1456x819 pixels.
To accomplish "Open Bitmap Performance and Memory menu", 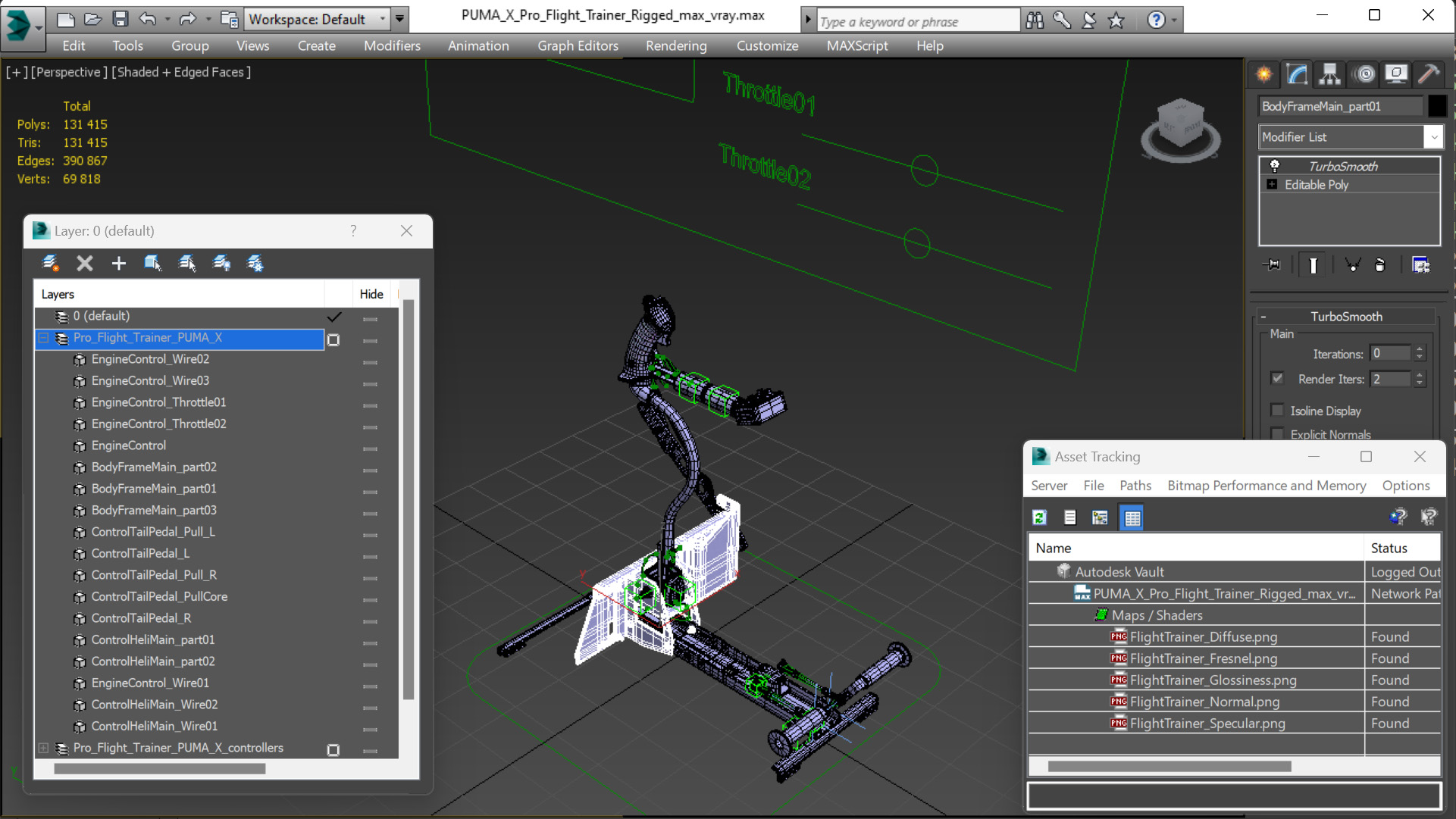I will point(1267,486).
